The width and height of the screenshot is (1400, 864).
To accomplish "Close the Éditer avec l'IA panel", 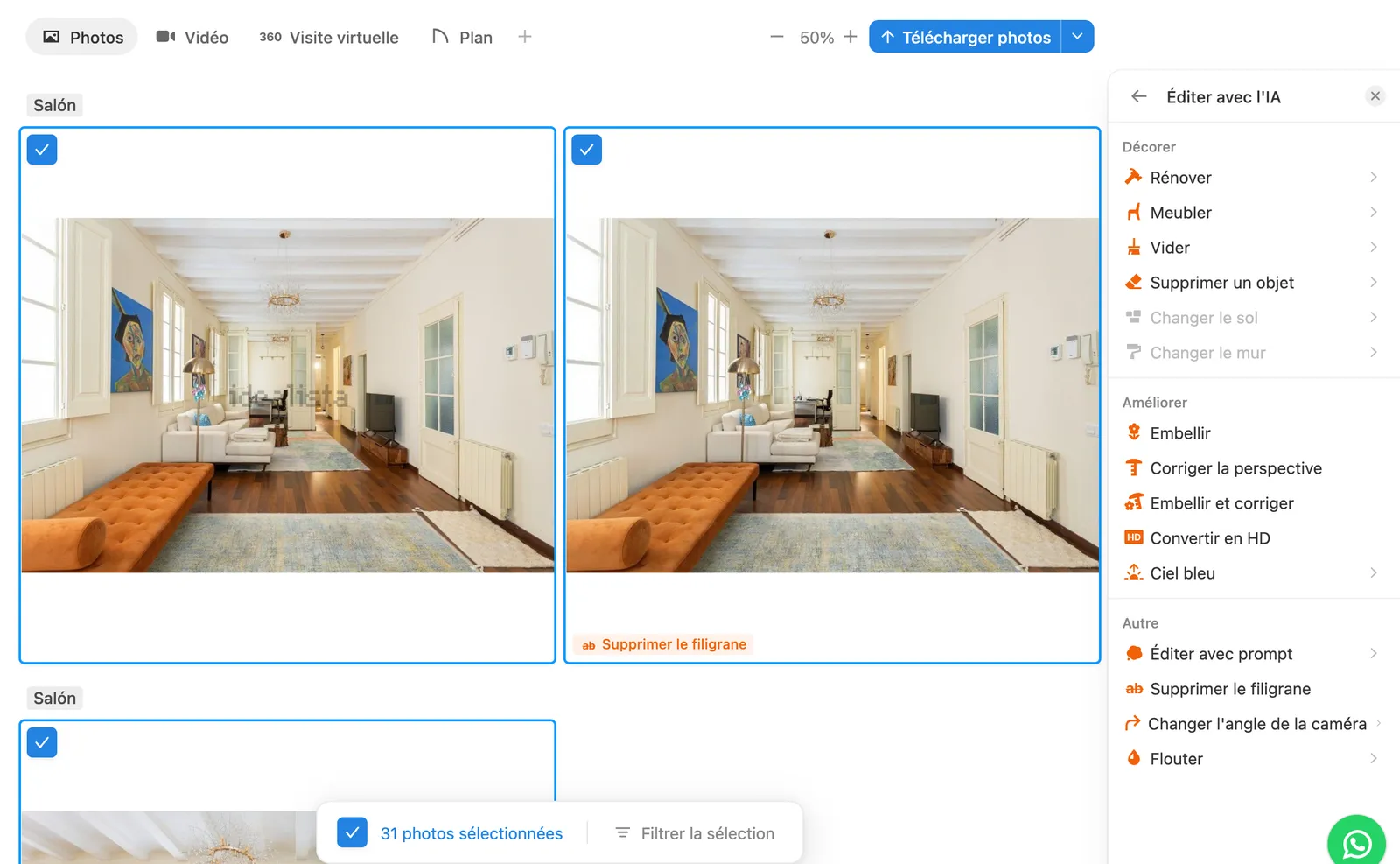I will (x=1375, y=96).
